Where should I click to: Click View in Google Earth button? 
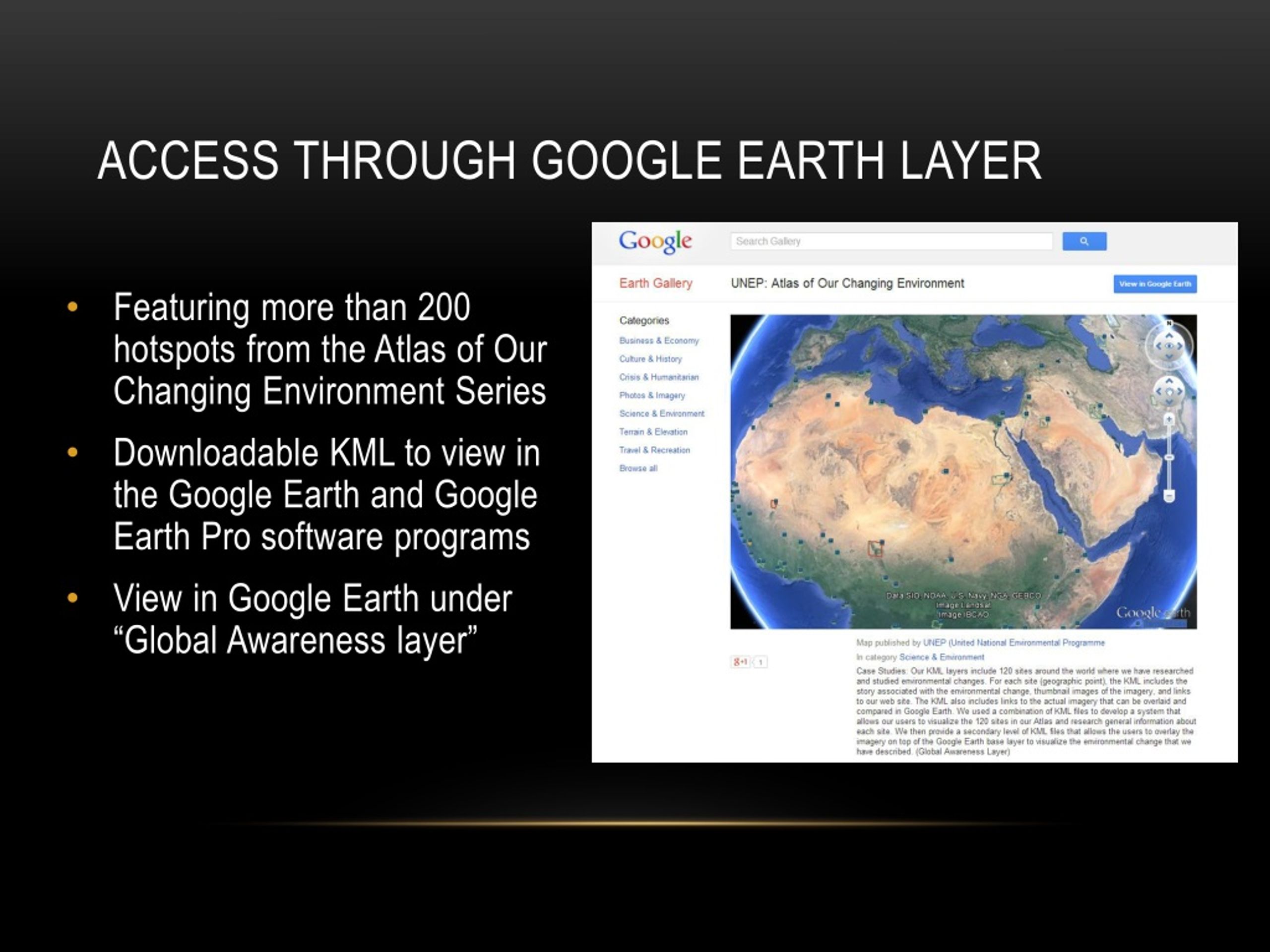tap(1154, 284)
